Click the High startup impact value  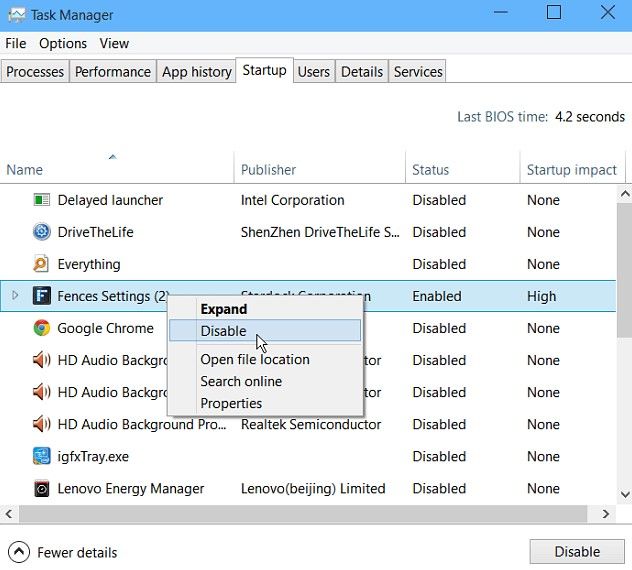pos(541,296)
